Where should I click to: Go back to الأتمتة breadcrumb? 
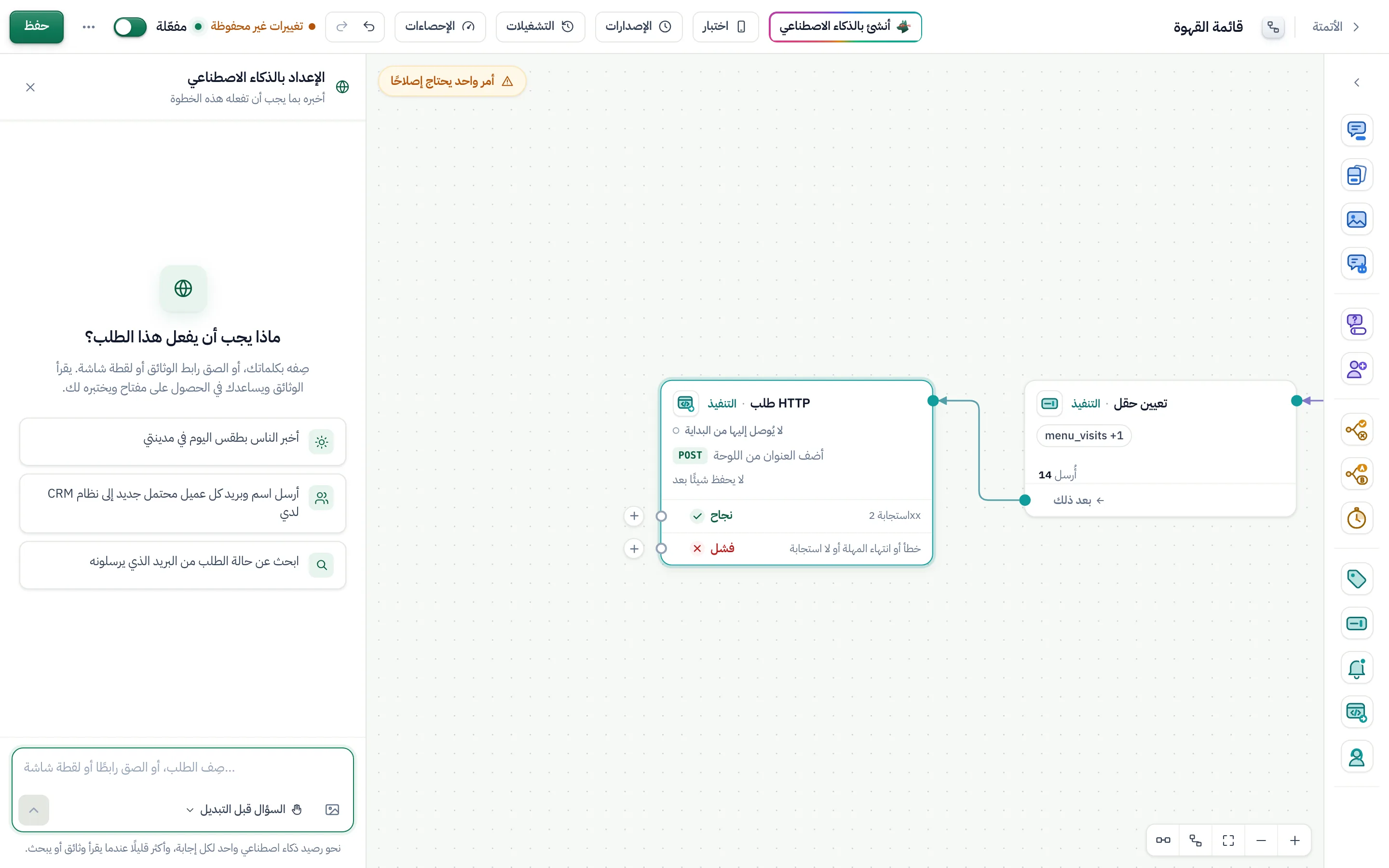coord(1335,27)
